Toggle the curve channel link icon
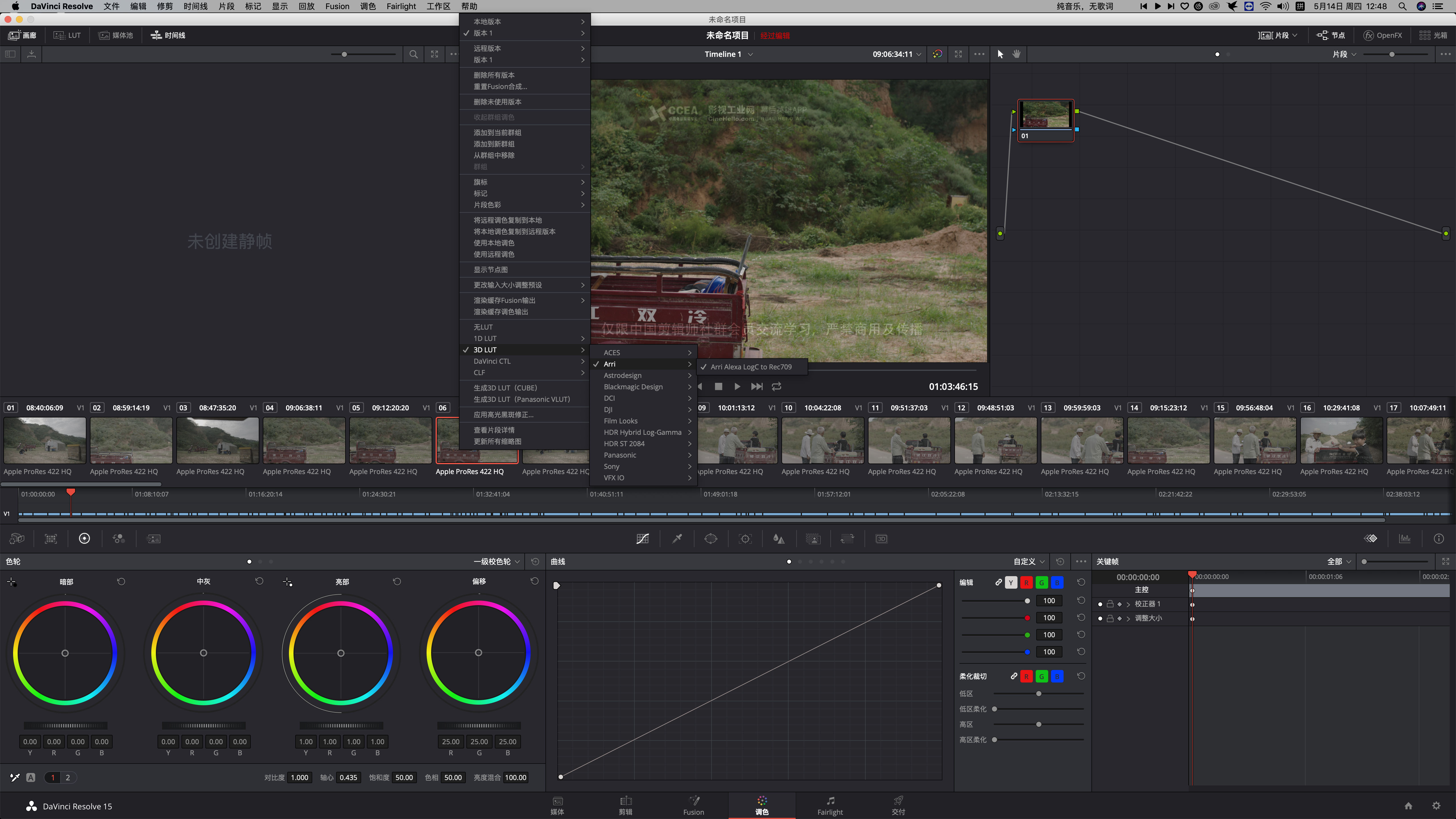 coord(999,582)
